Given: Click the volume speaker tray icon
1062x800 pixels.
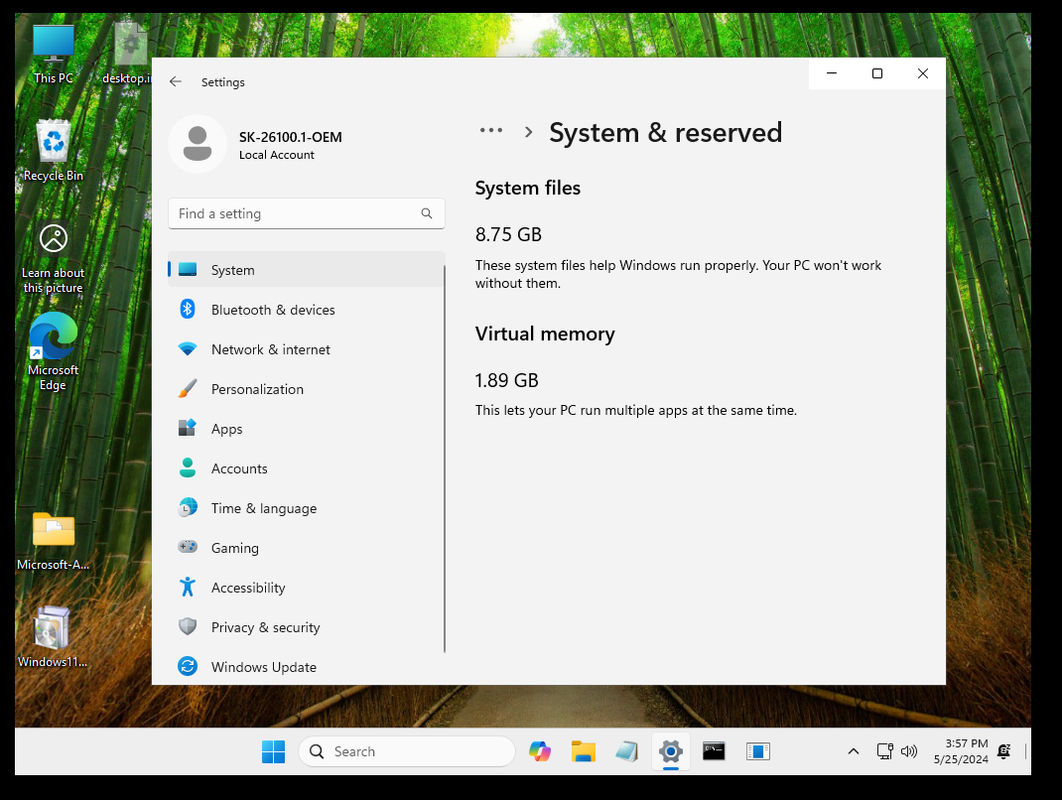Looking at the screenshot, I should (x=909, y=751).
